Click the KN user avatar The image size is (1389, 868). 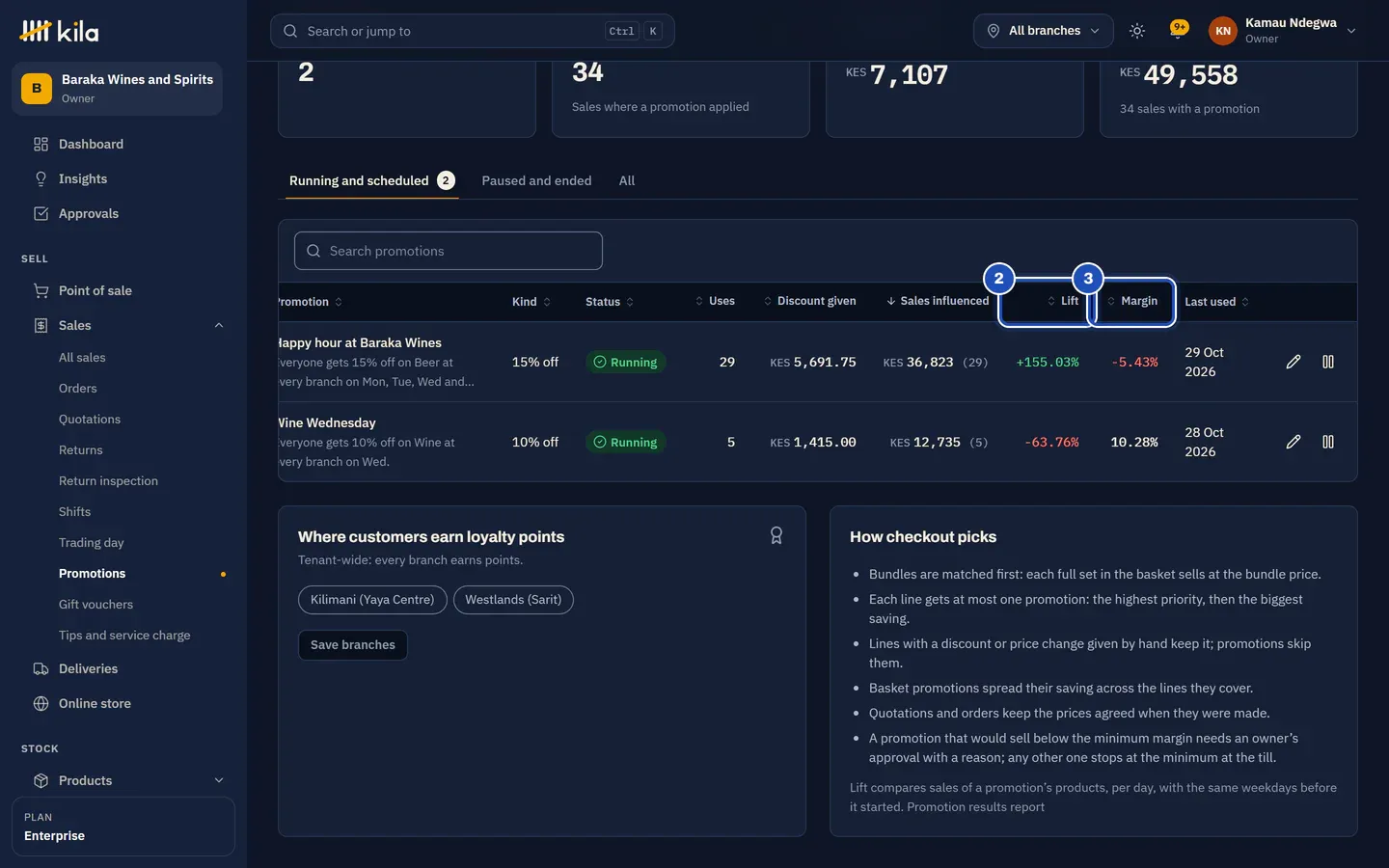pyautogui.click(x=1223, y=31)
